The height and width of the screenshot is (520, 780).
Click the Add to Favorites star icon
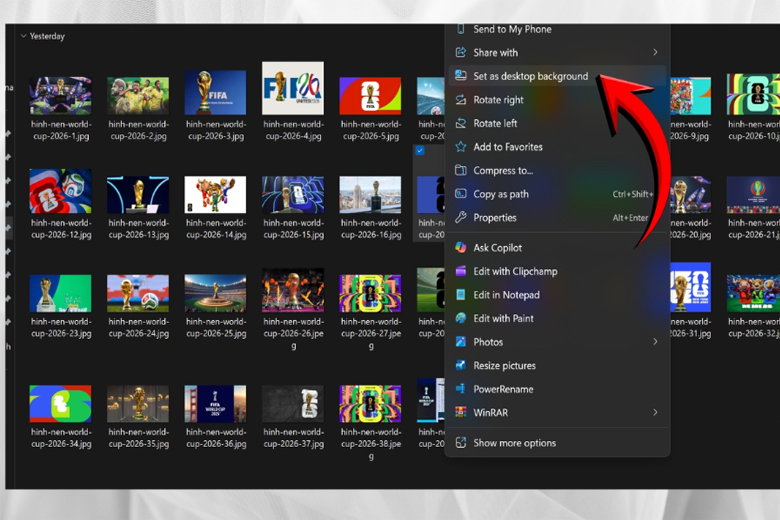[x=461, y=147]
